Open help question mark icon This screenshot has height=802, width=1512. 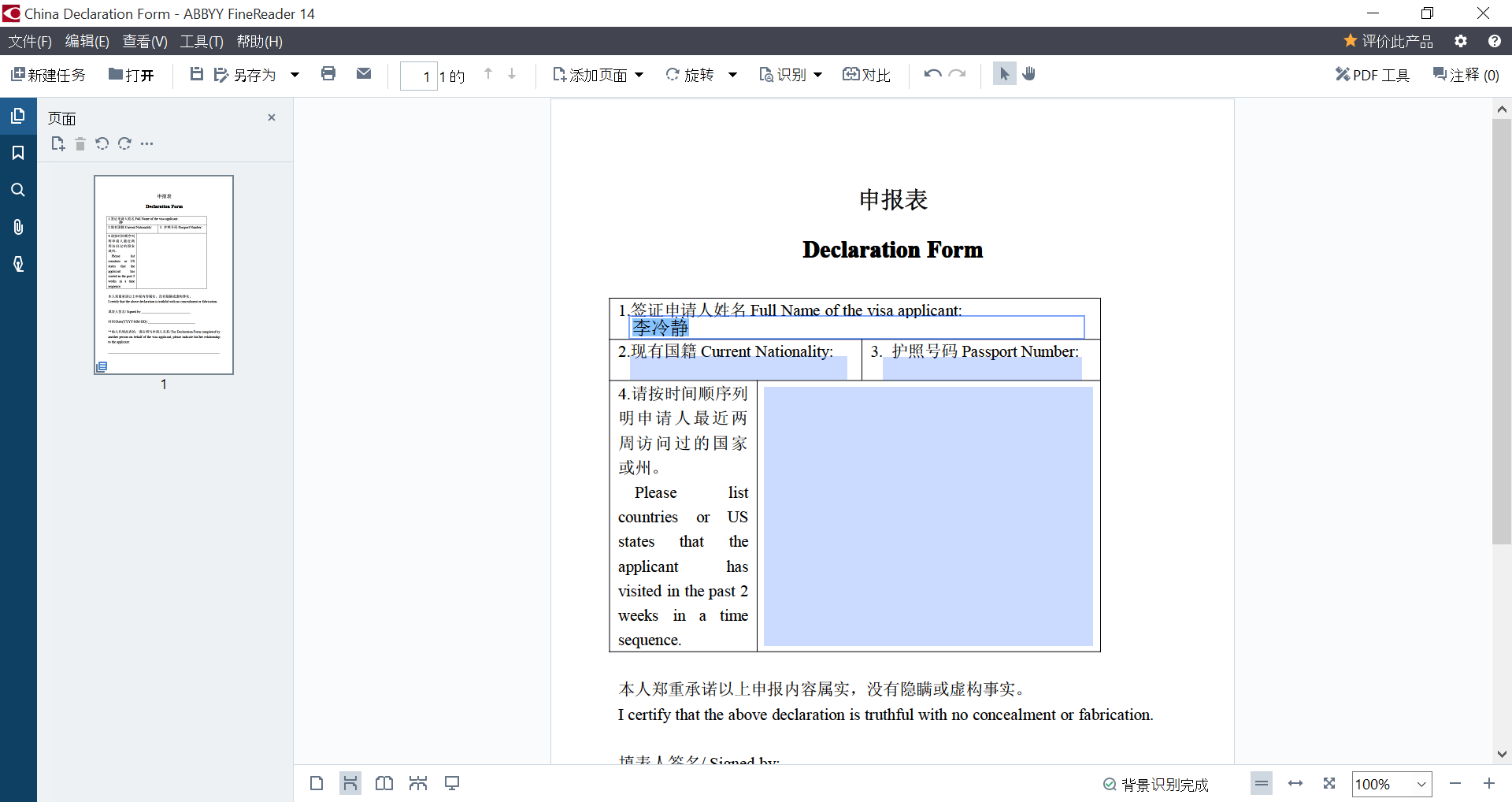1494,41
